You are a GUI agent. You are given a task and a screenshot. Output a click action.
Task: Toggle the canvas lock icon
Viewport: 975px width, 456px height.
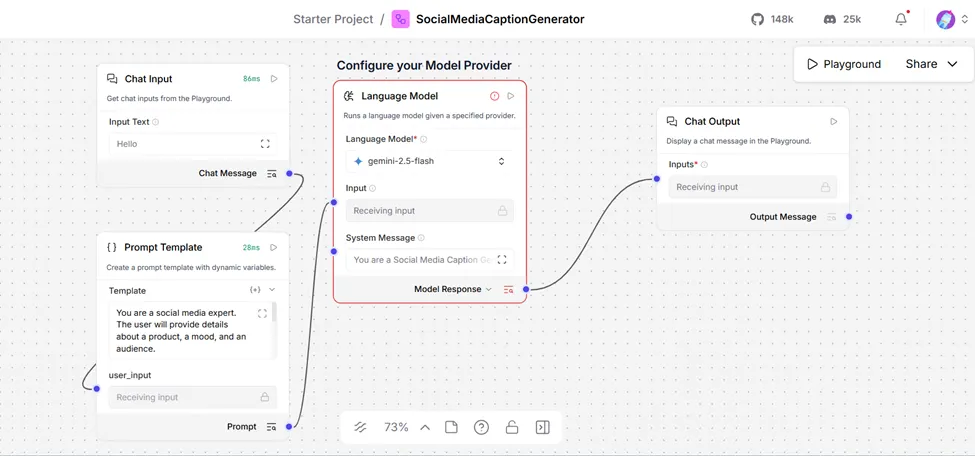[511, 427]
